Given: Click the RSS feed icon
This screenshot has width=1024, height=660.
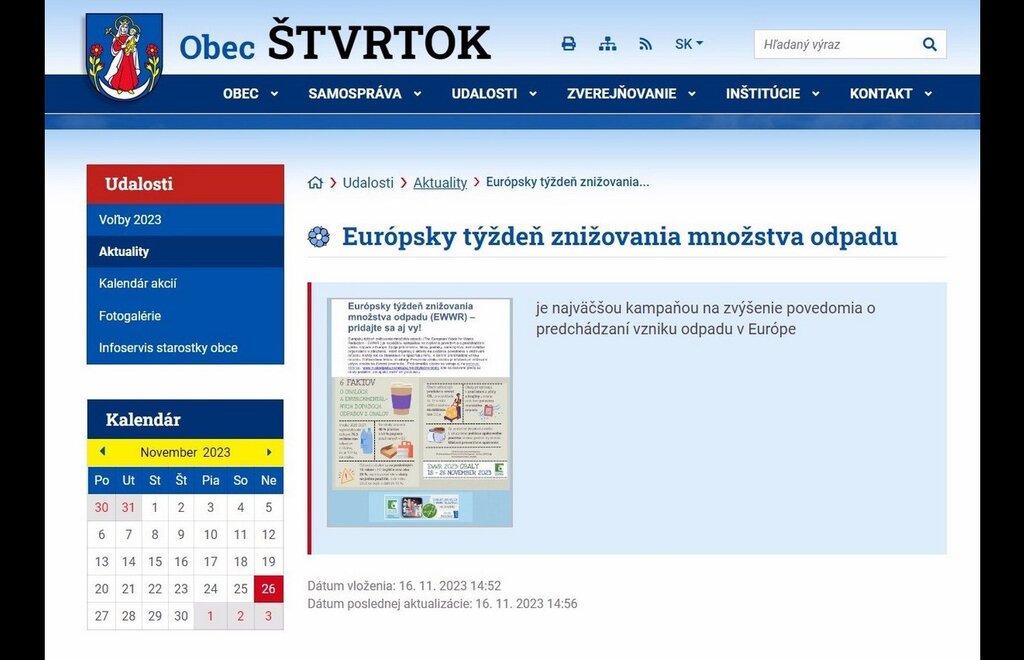Looking at the screenshot, I should pyautogui.click(x=645, y=44).
